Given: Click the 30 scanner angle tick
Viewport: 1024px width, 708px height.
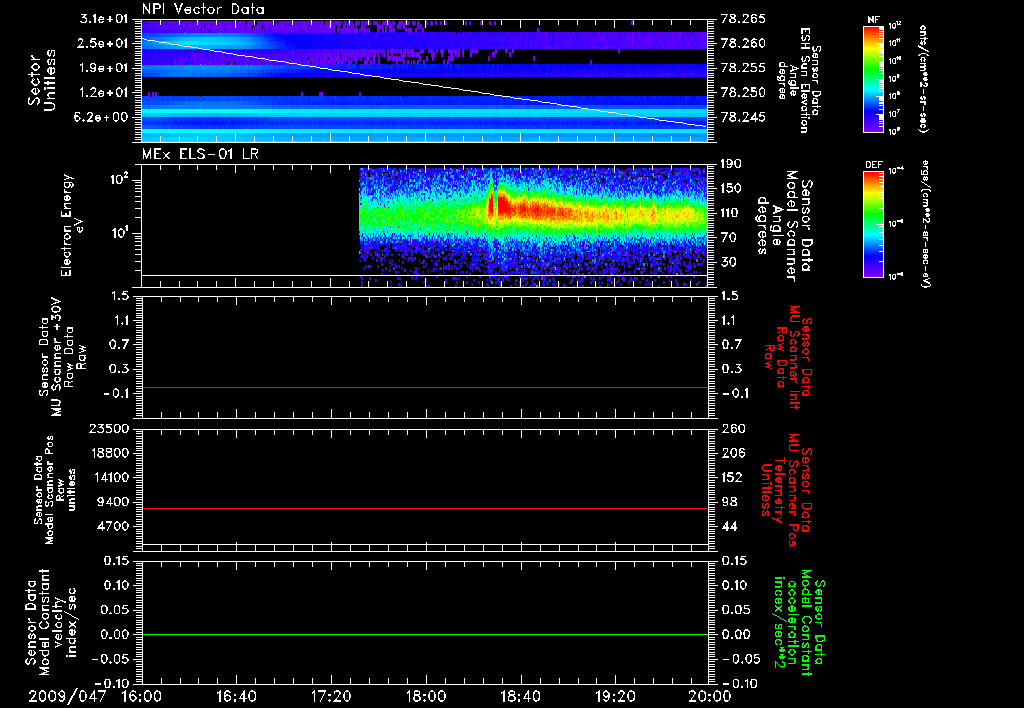Looking at the screenshot, I should [729, 263].
